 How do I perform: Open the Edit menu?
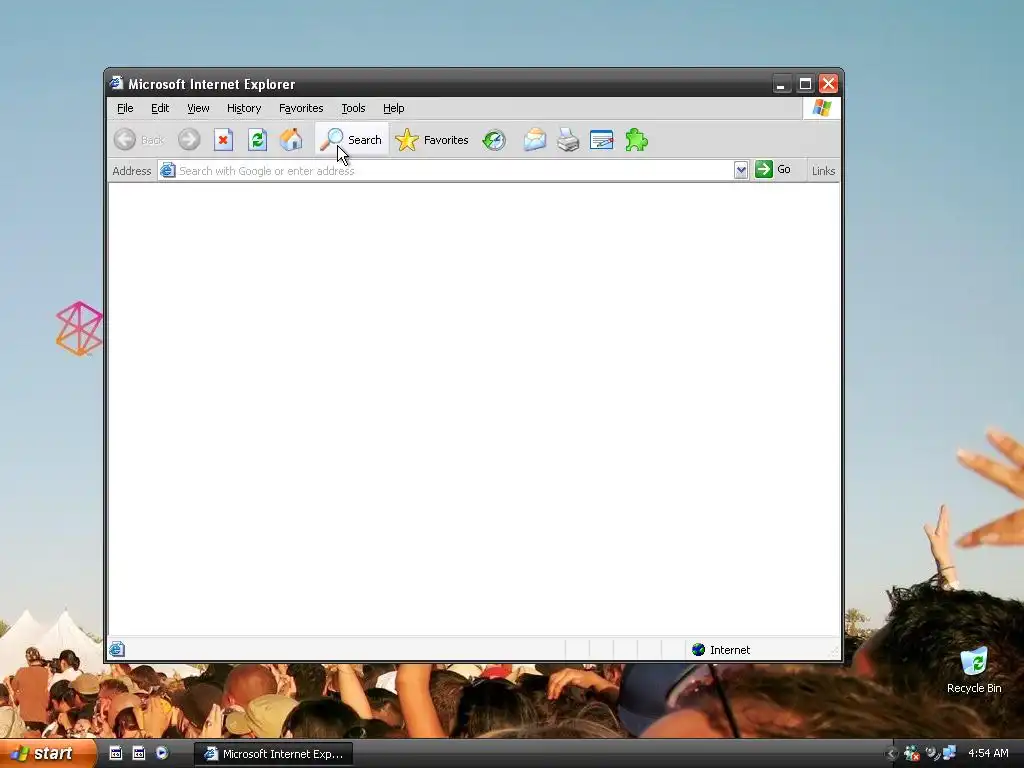click(160, 108)
